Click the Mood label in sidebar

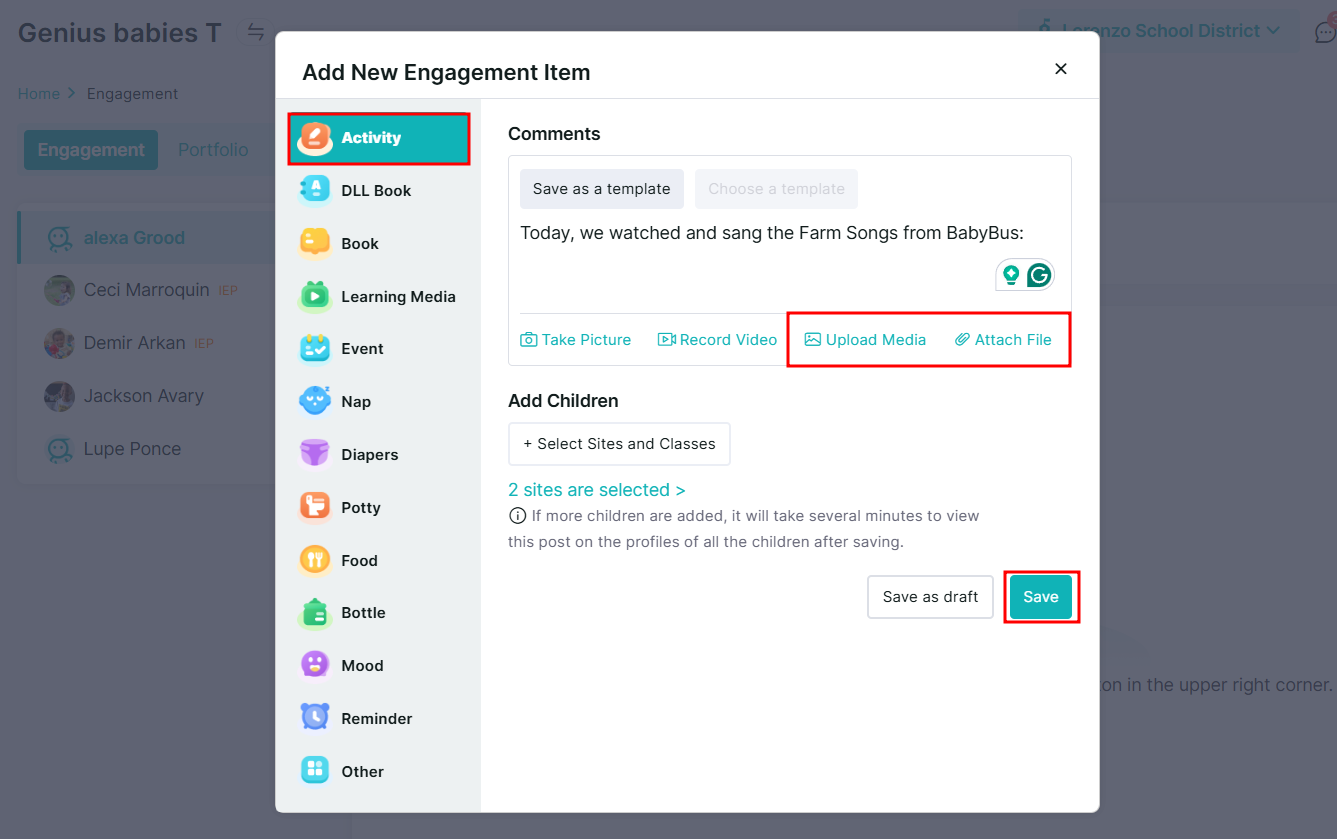(362, 665)
